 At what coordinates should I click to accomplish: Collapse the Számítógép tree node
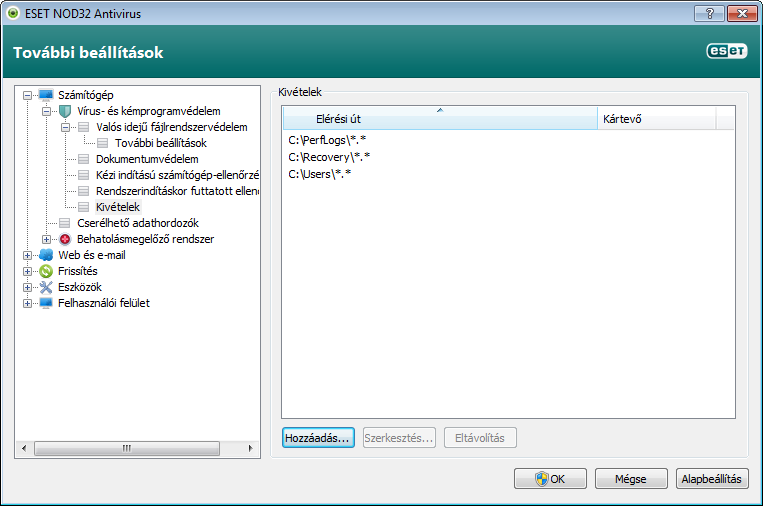pyautogui.click(x=28, y=95)
